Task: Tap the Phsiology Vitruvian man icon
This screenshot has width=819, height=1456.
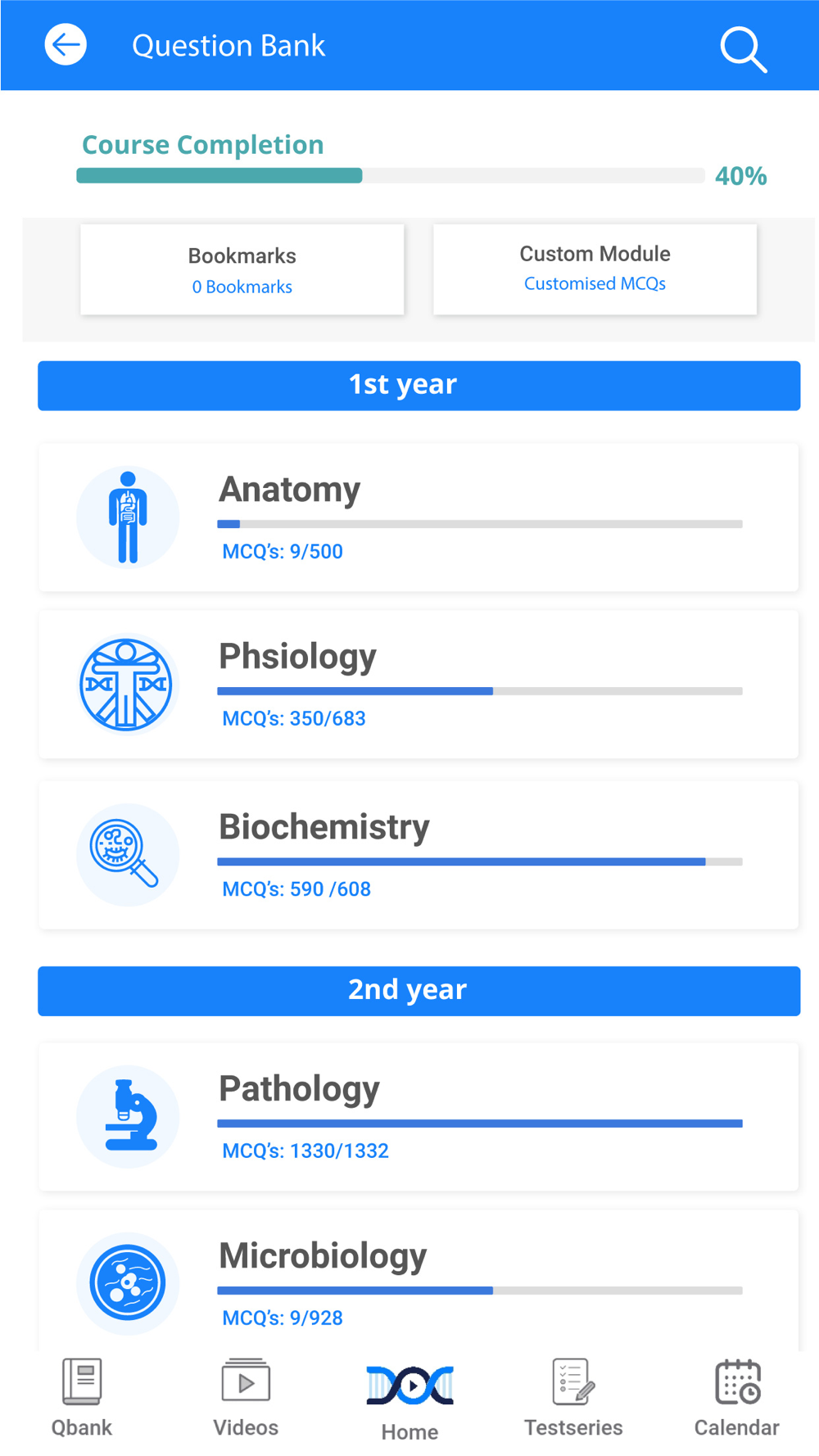Action: tap(127, 685)
